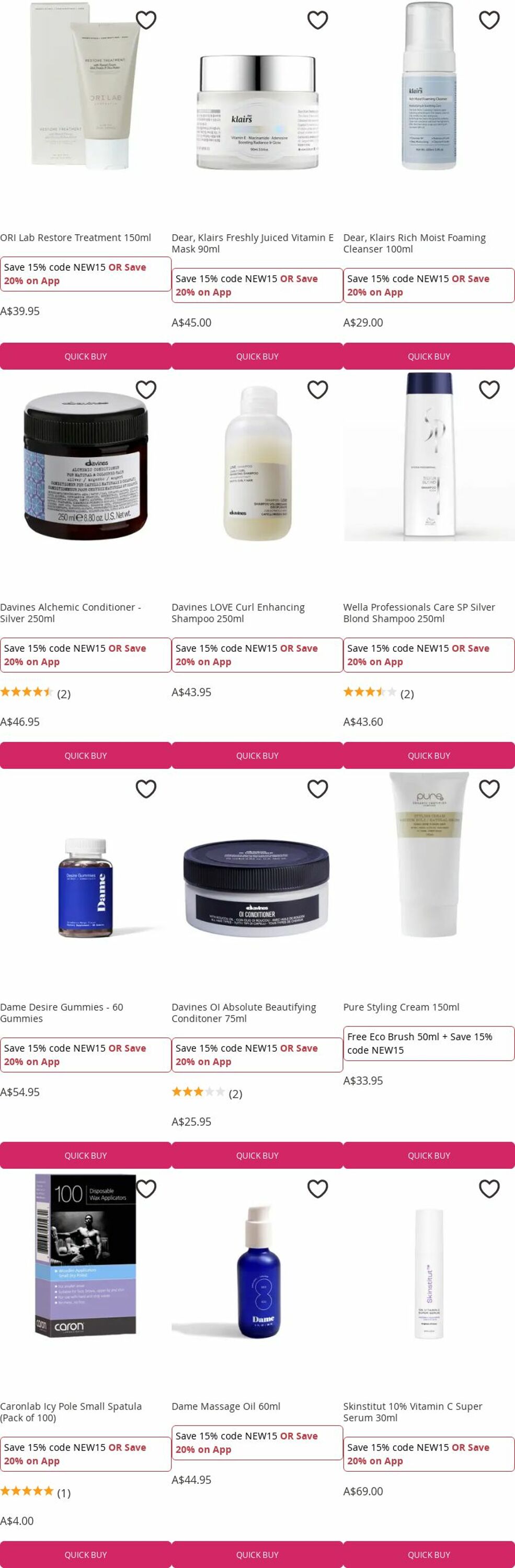Image resolution: width=515 pixels, height=1568 pixels.
Task: Toggle wishlist heart on Skinstitut Vitamin C Serum
Action: [x=489, y=1189]
